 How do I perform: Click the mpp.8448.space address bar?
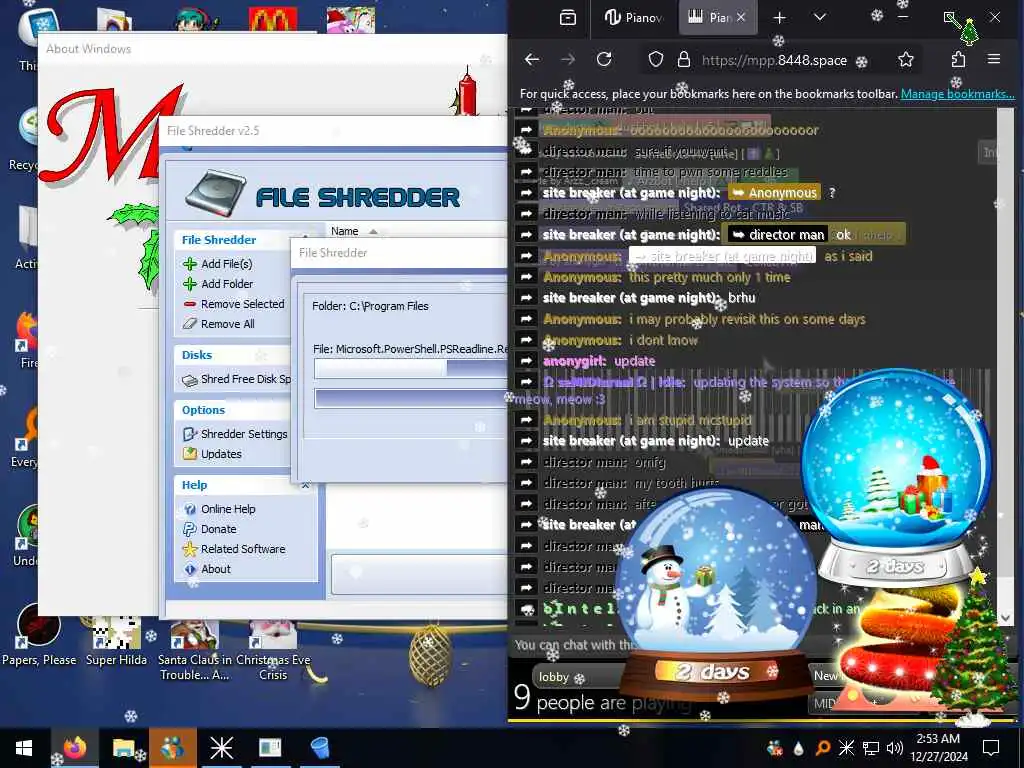[x=774, y=61]
